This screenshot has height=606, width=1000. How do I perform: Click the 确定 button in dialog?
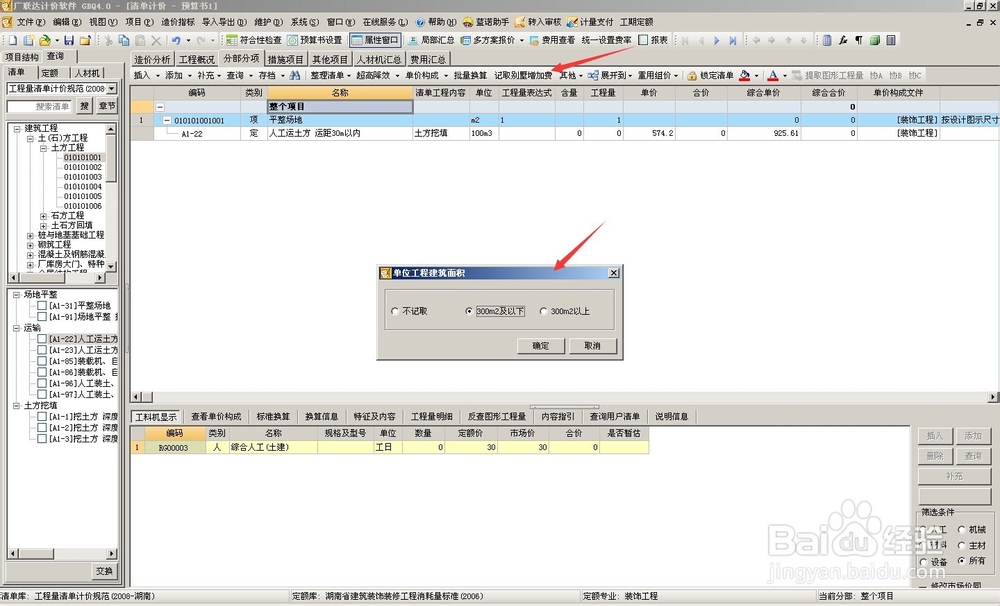541,346
